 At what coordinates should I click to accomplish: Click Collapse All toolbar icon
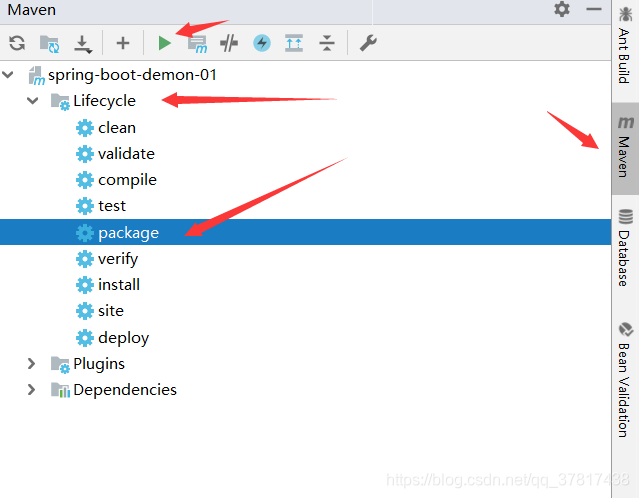pyautogui.click(x=327, y=43)
